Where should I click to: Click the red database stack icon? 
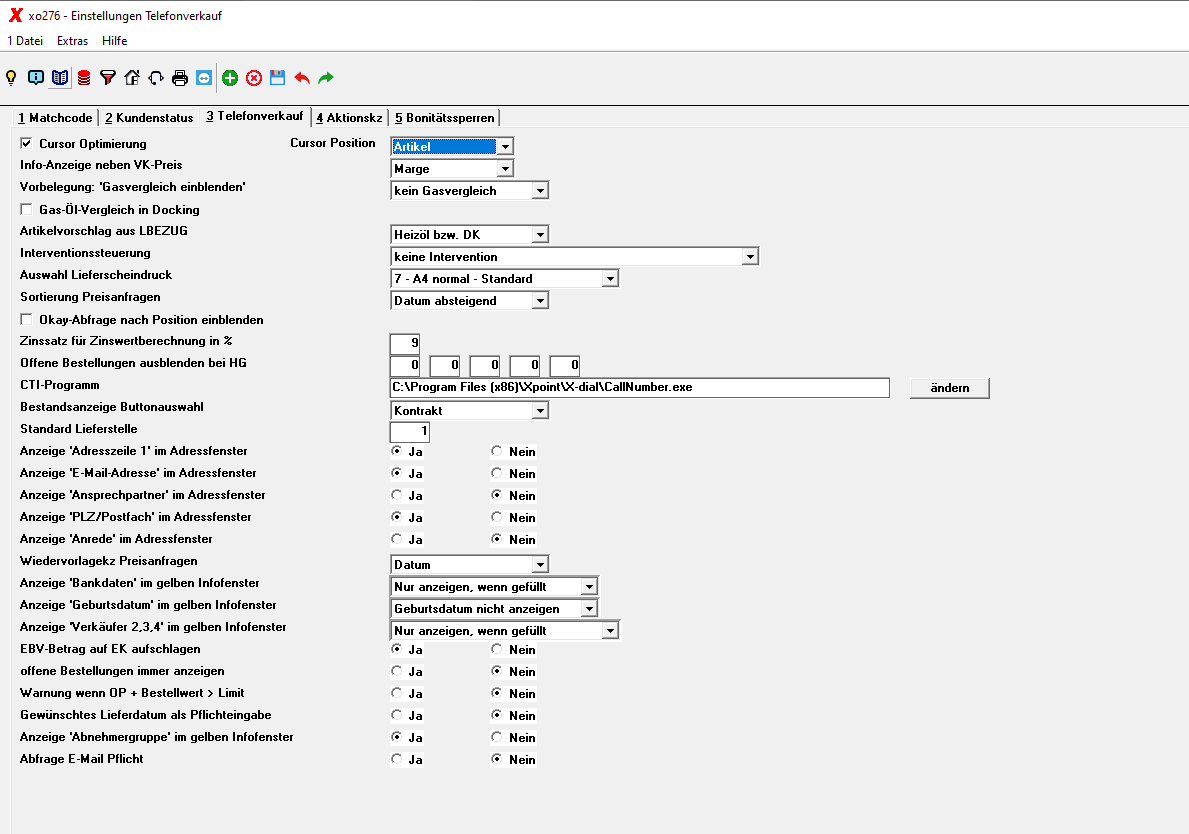tap(84, 77)
